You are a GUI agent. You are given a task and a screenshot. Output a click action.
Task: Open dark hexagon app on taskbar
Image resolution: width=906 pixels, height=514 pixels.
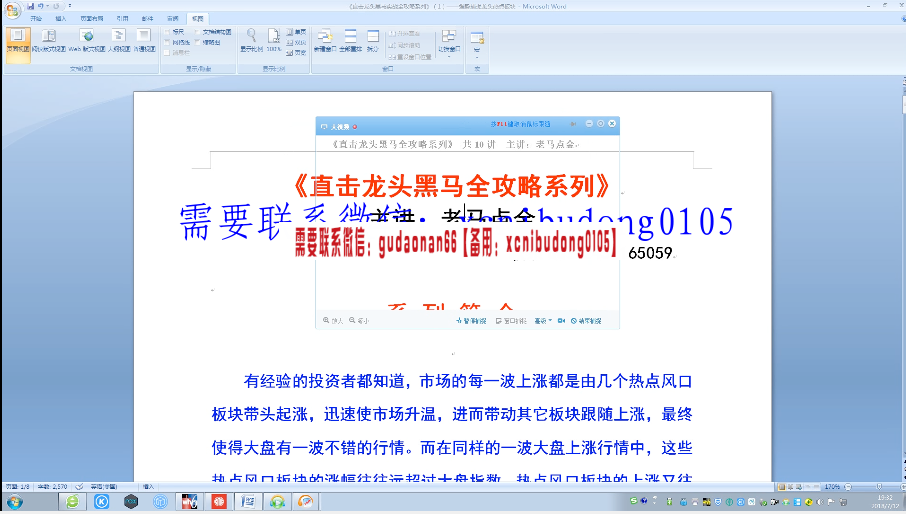pos(131,502)
